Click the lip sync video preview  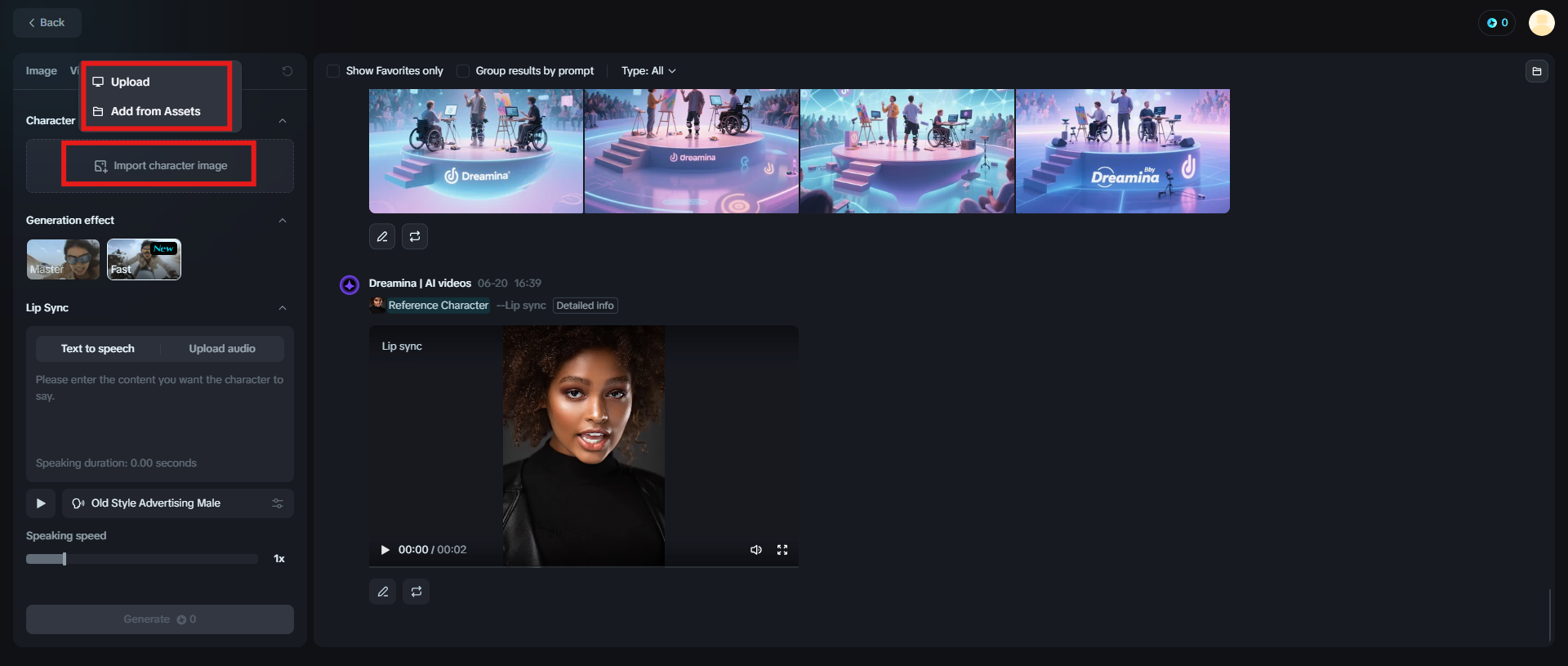coord(584,445)
